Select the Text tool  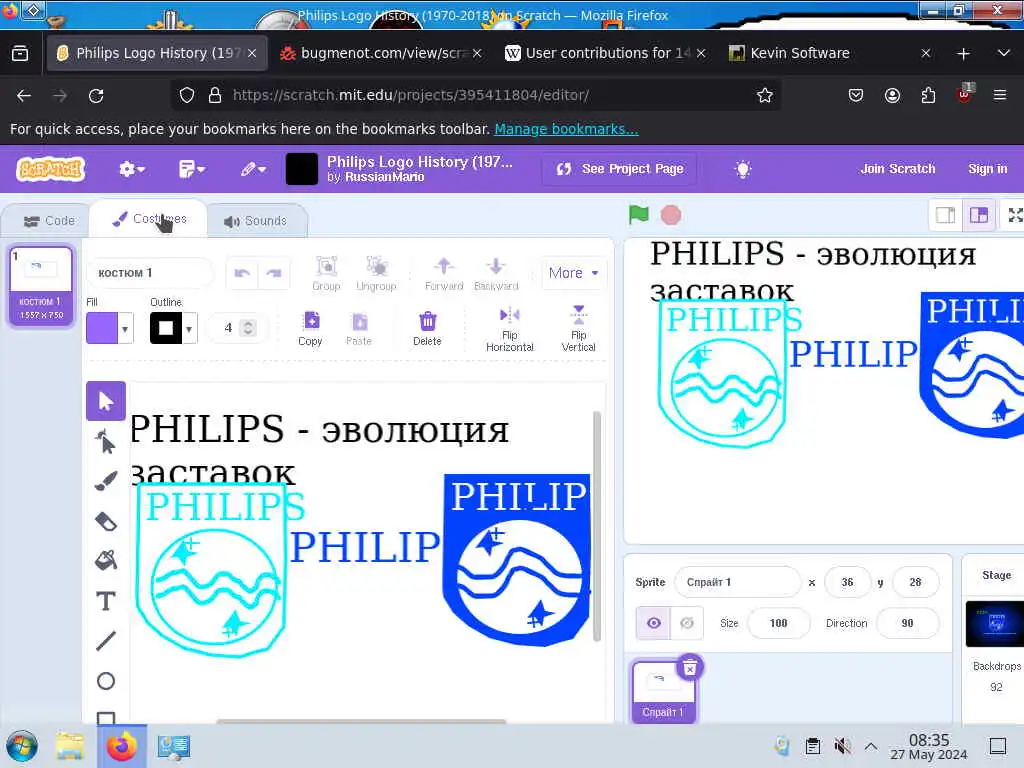coord(106,601)
